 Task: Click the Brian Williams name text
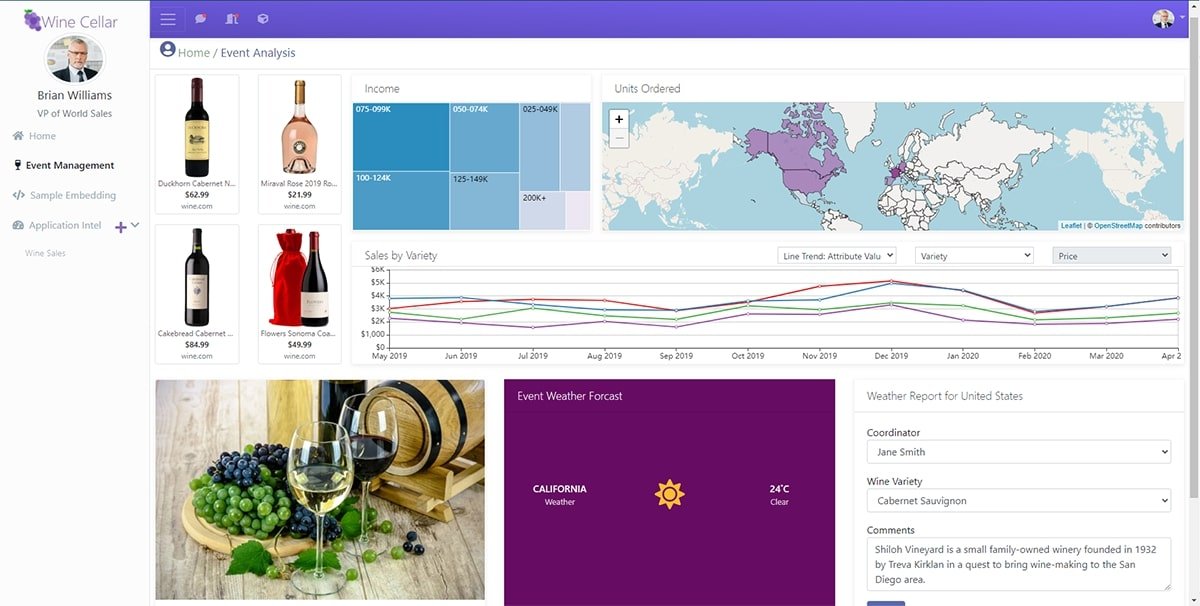coord(74,96)
